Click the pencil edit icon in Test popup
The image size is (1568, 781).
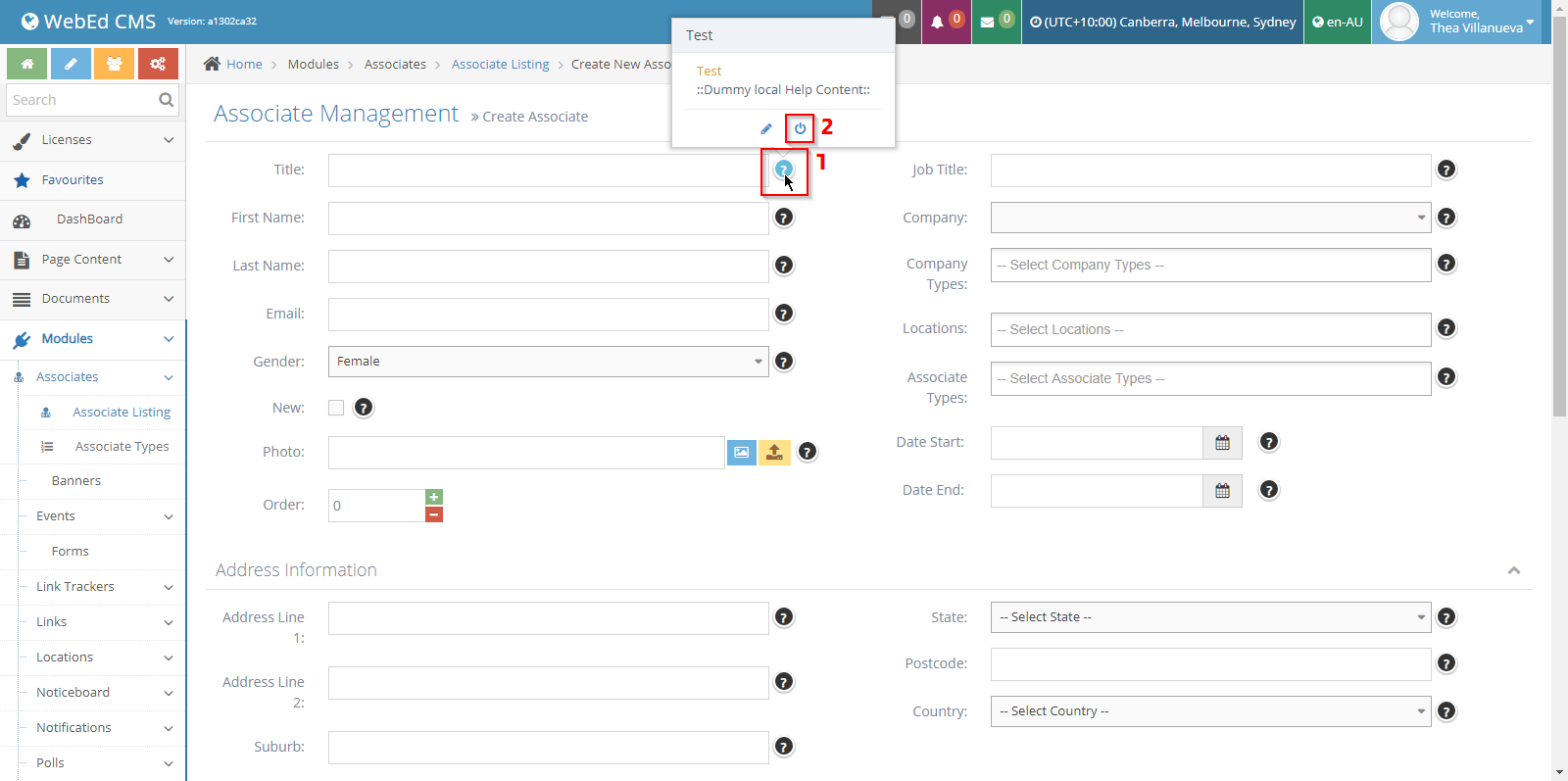[x=766, y=128]
